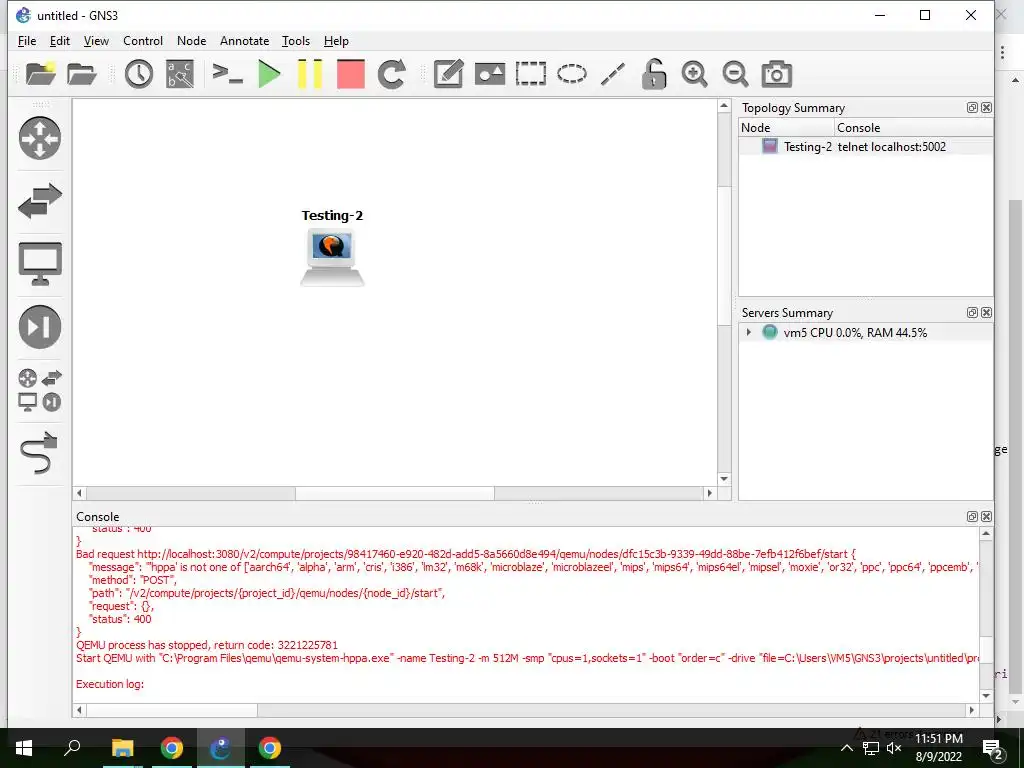Click canvas vertical scrollbar down arrow
Image resolution: width=1024 pixels, height=768 pixels.
click(x=724, y=479)
